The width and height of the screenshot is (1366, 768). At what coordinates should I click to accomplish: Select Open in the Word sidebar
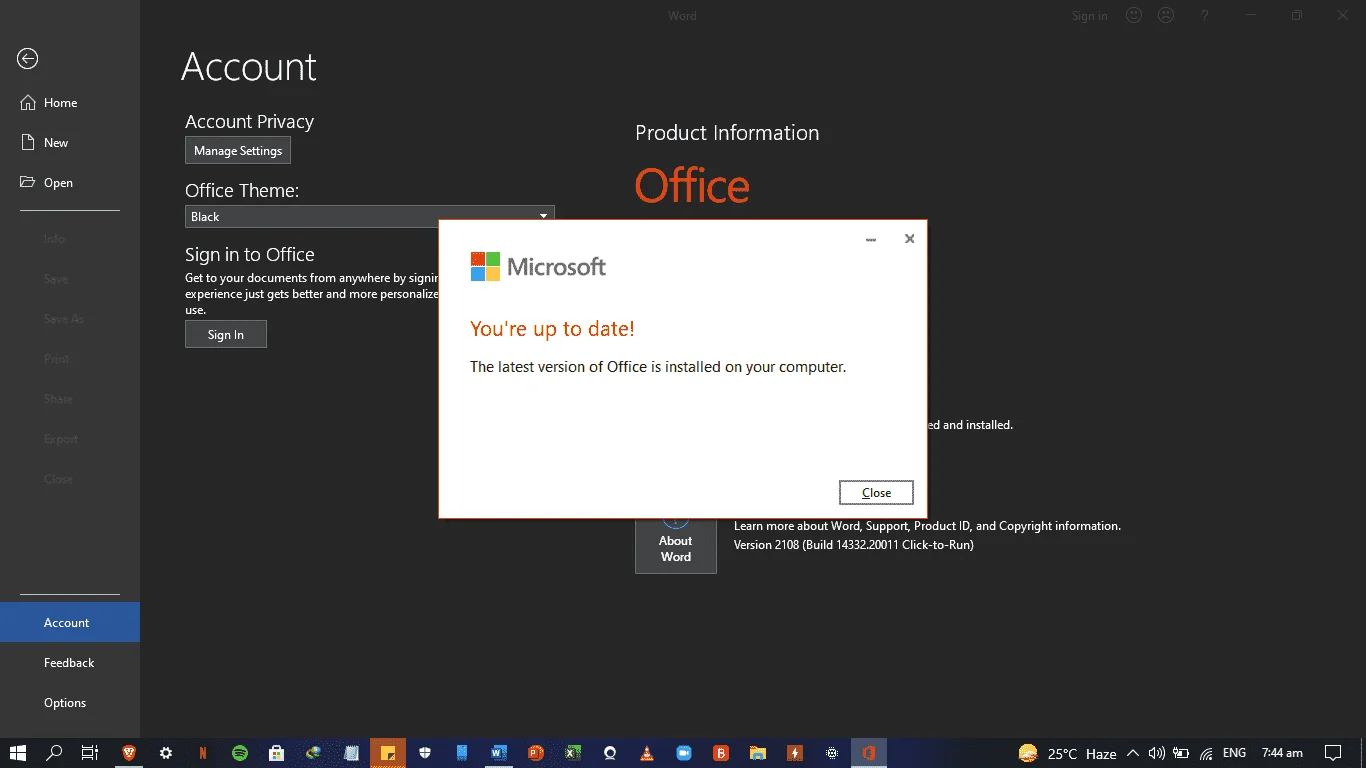click(70, 183)
